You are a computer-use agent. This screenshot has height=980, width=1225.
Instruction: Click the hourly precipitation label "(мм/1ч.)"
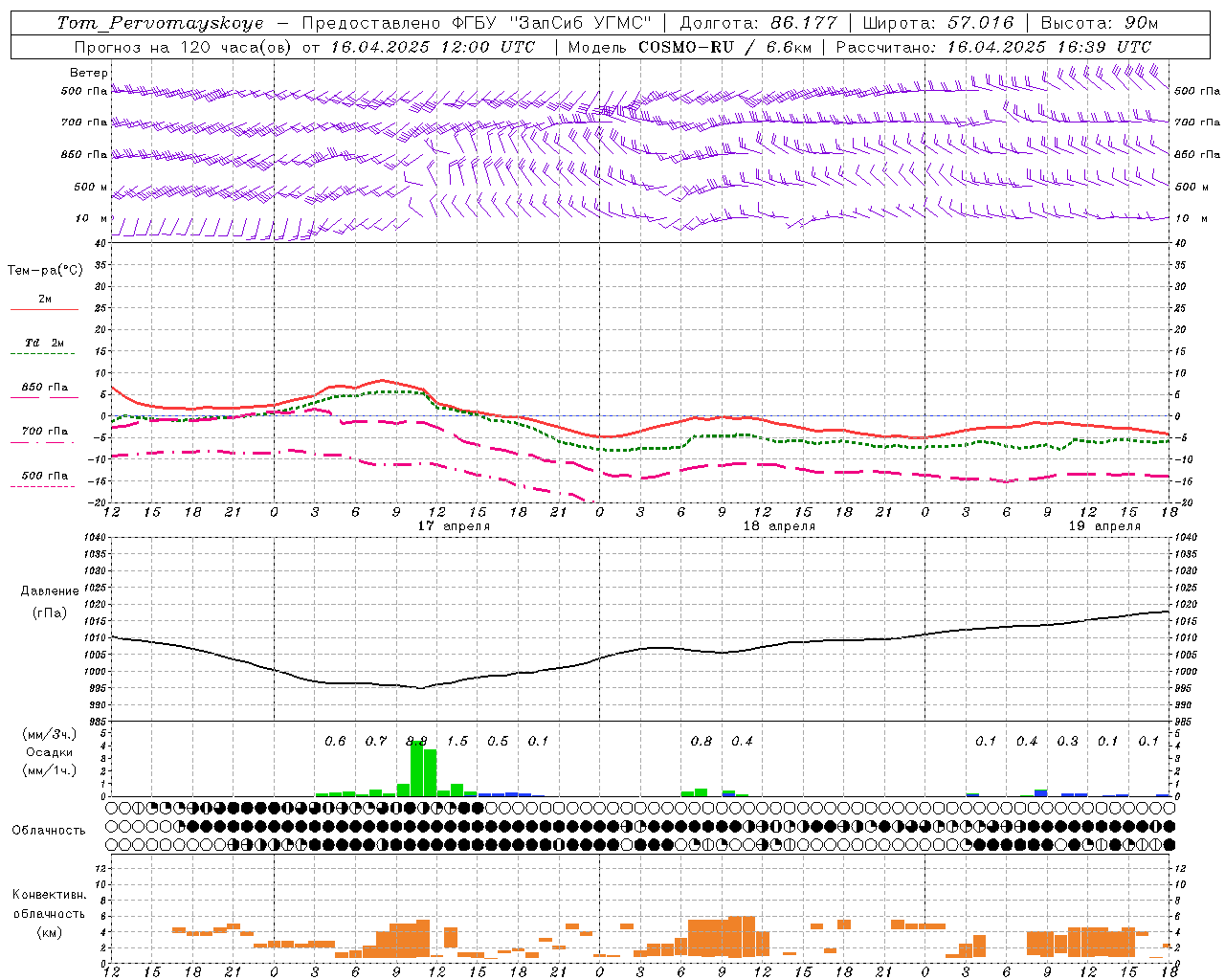[x=49, y=770]
